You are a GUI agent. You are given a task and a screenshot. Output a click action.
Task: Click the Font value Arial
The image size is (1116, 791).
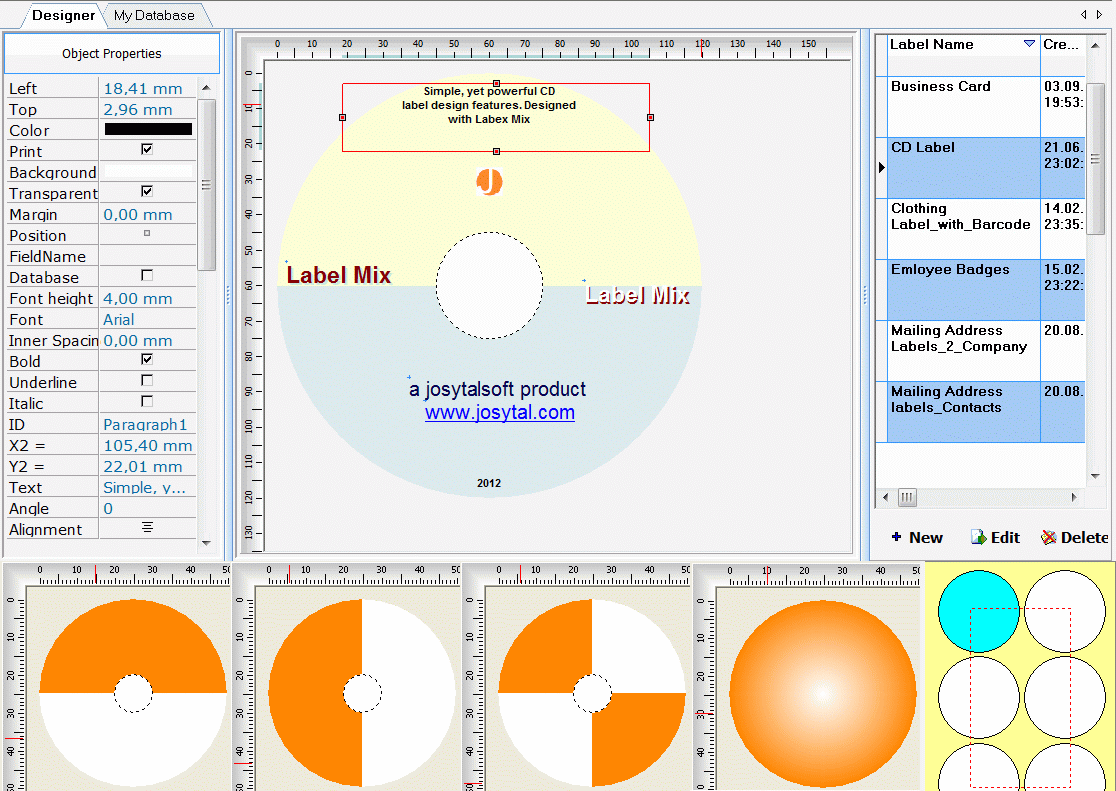pyautogui.click(x=147, y=320)
